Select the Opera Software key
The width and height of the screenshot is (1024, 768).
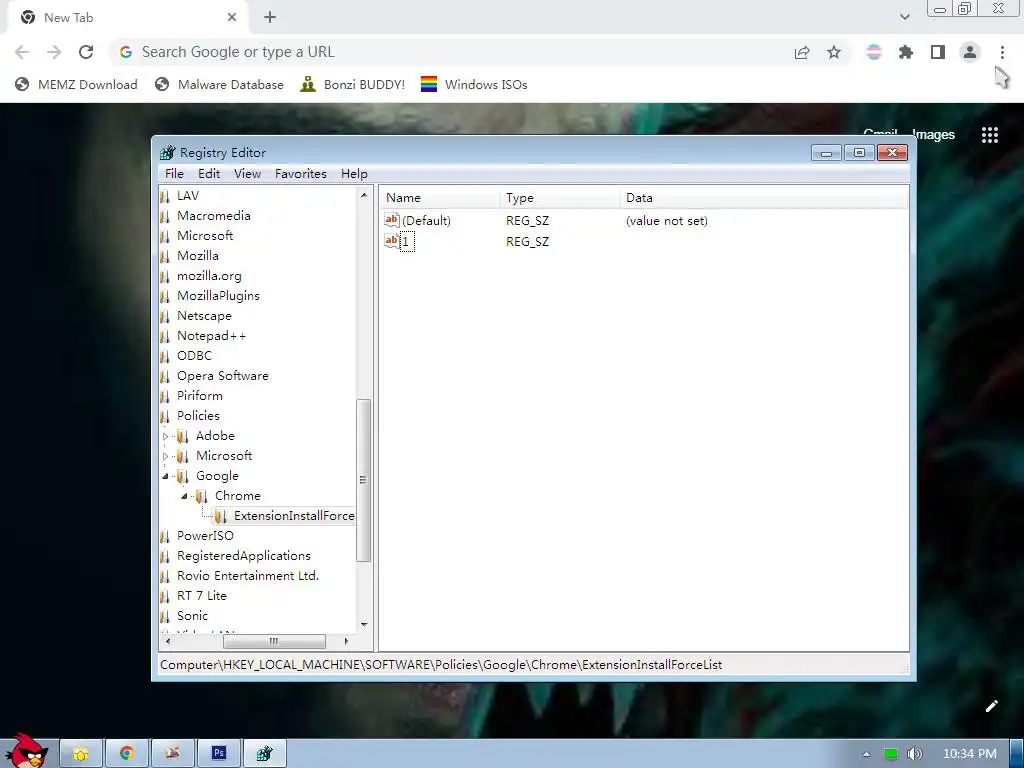[x=223, y=376]
